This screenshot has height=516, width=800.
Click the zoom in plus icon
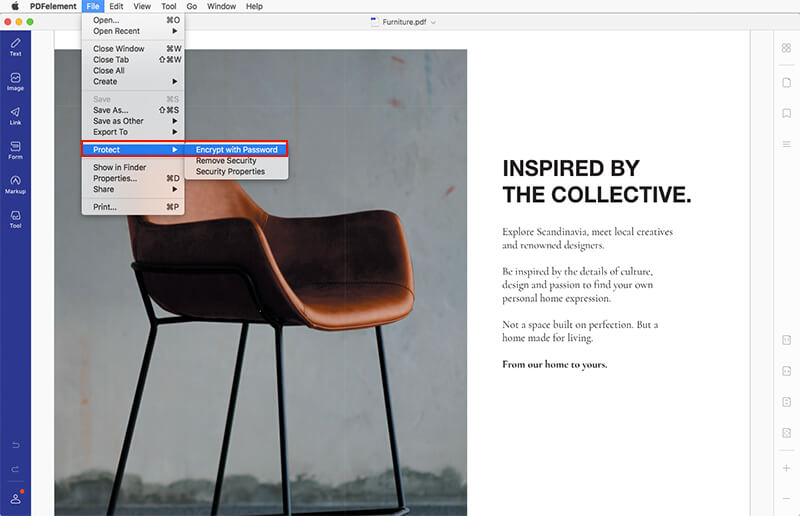(786, 468)
